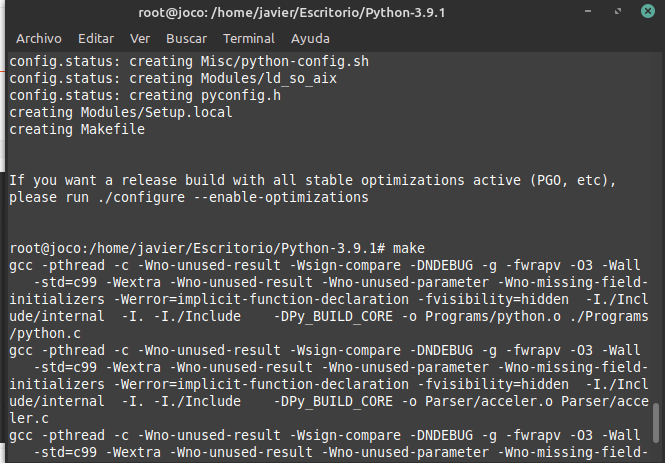Click the vertical scrollbar thumb

click(656, 422)
